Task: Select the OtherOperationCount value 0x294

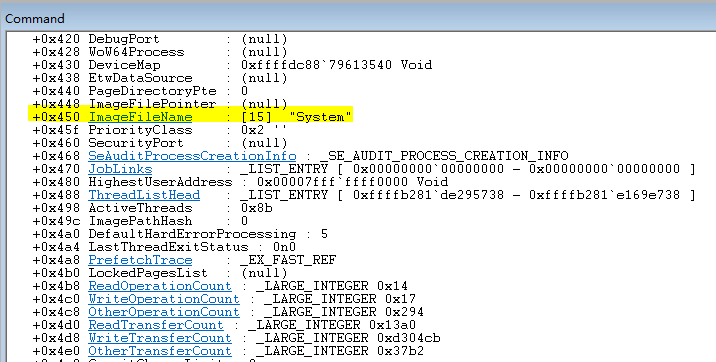Action: (x=405, y=312)
